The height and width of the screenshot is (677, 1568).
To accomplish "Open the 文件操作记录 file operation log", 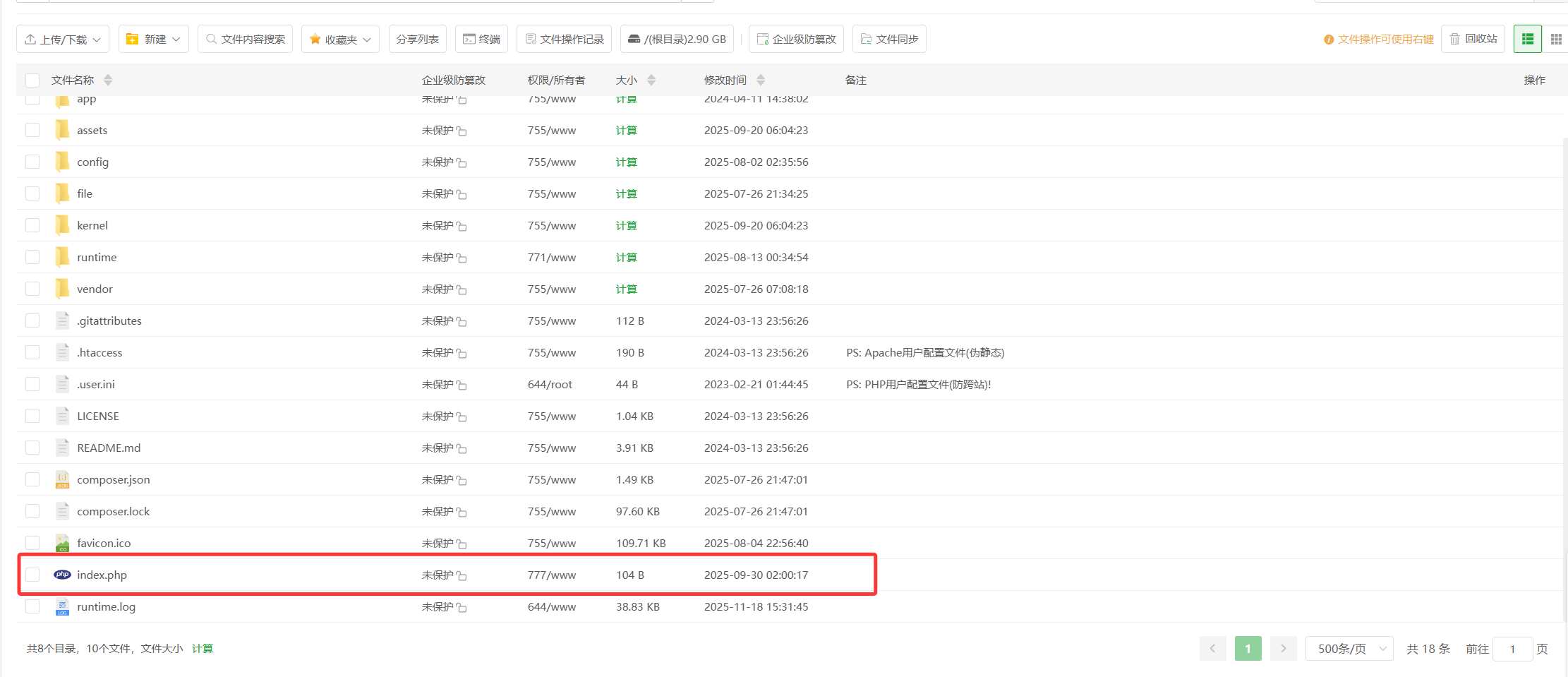I will pyautogui.click(x=564, y=39).
